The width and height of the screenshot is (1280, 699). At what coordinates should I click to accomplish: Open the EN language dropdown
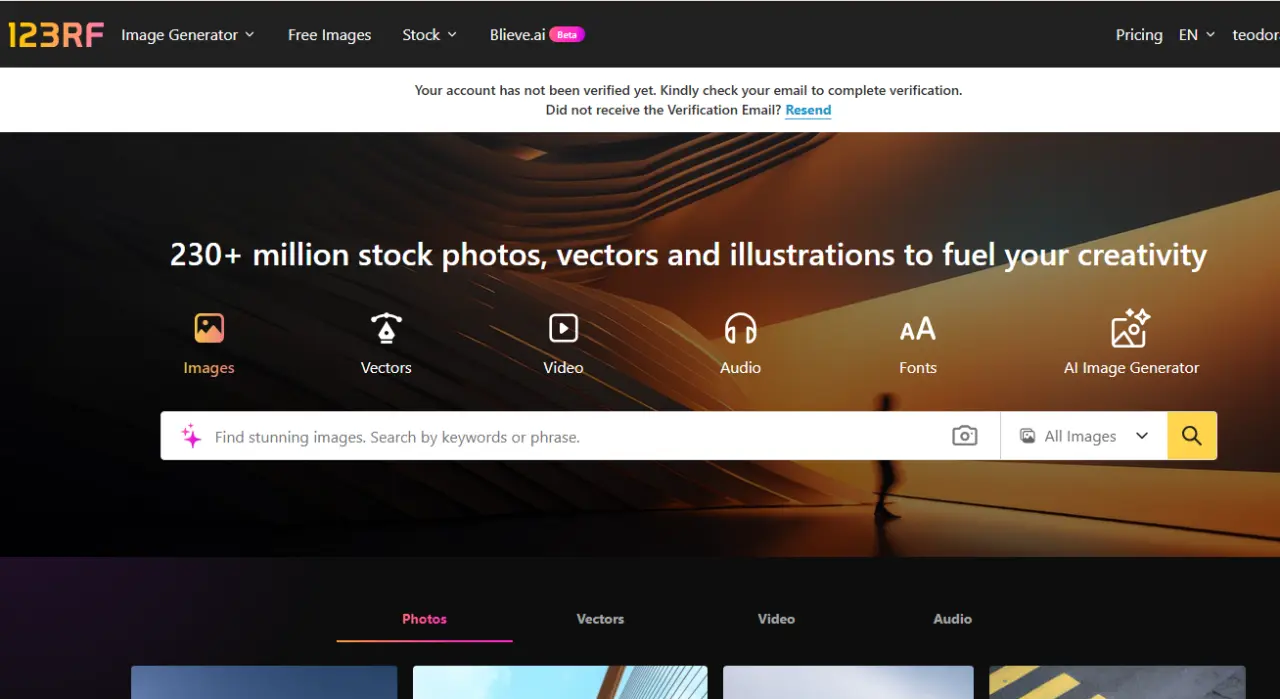click(1197, 34)
